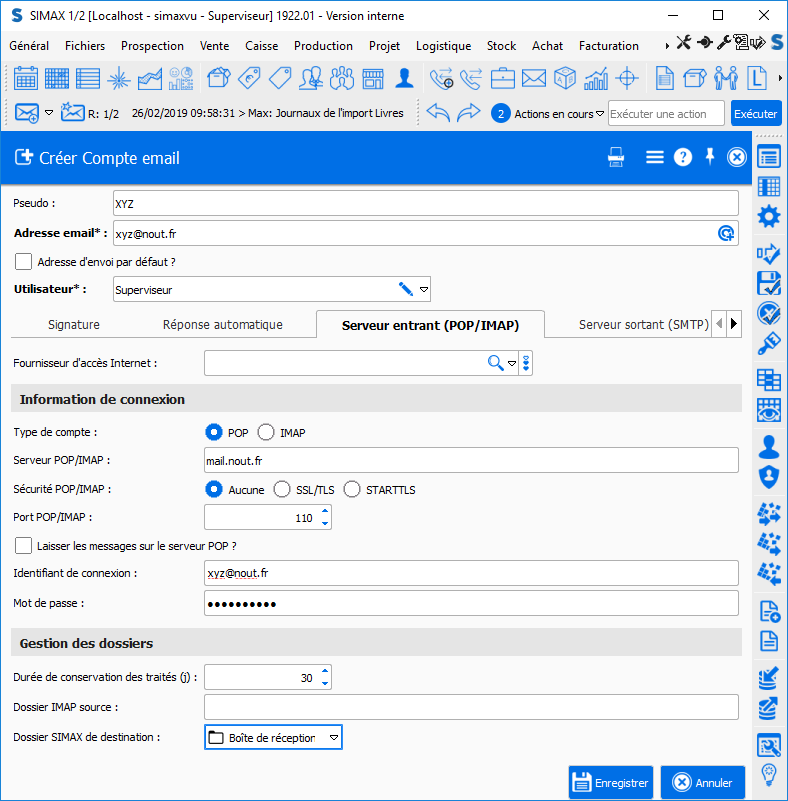Open the hamburger menu in form header

click(654, 157)
